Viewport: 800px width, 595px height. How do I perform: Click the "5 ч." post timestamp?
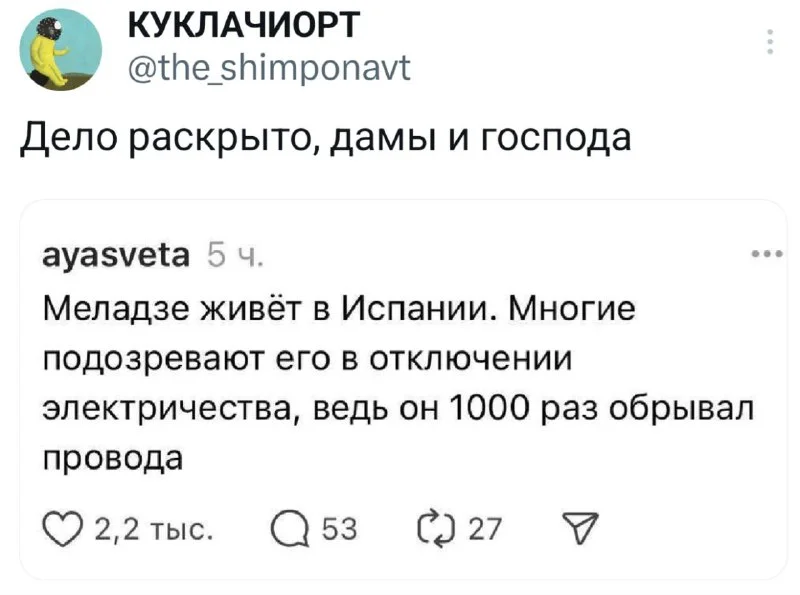pos(234,256)
